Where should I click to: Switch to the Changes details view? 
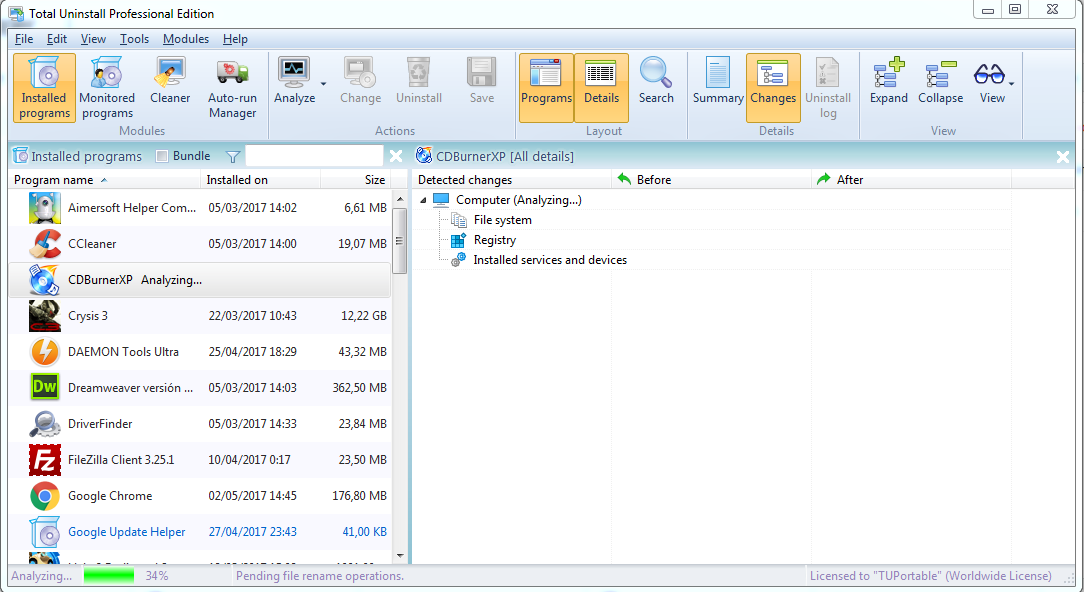(773, 88)
